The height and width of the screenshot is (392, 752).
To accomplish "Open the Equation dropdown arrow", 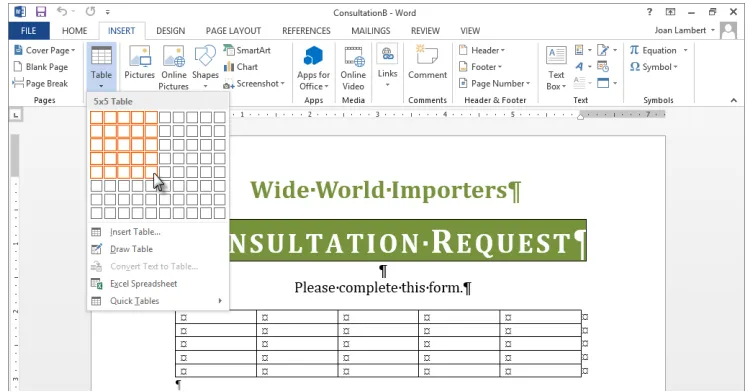I will click(x=686, y=50).
